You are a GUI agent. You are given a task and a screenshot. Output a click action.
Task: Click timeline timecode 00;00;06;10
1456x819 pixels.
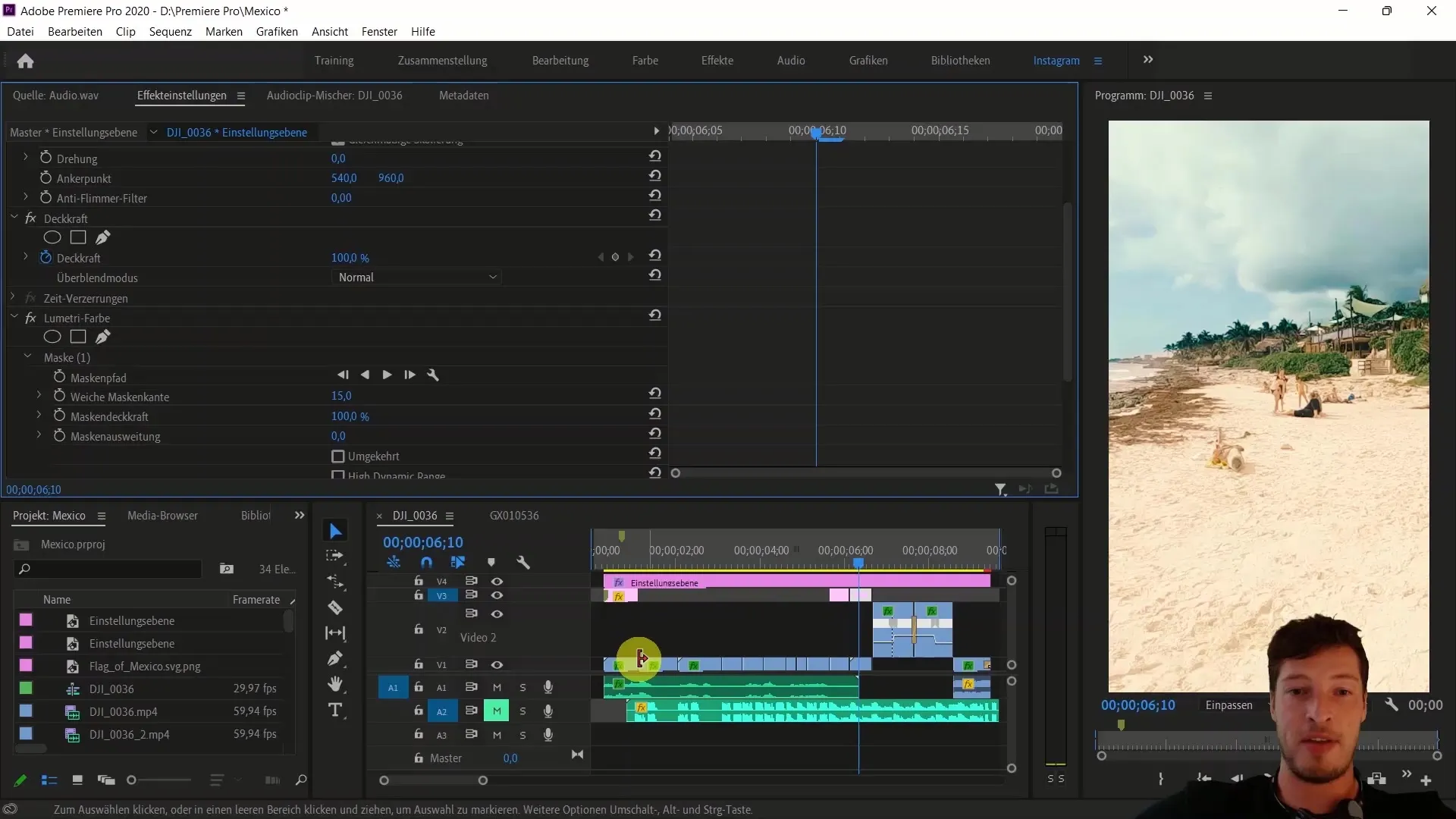pyautogui.click(x=422, y=543)
